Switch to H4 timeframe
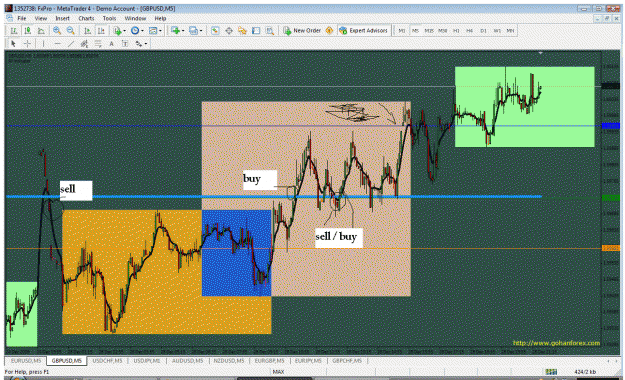Viewport: 625px width, 380px height. coord(470,31)
